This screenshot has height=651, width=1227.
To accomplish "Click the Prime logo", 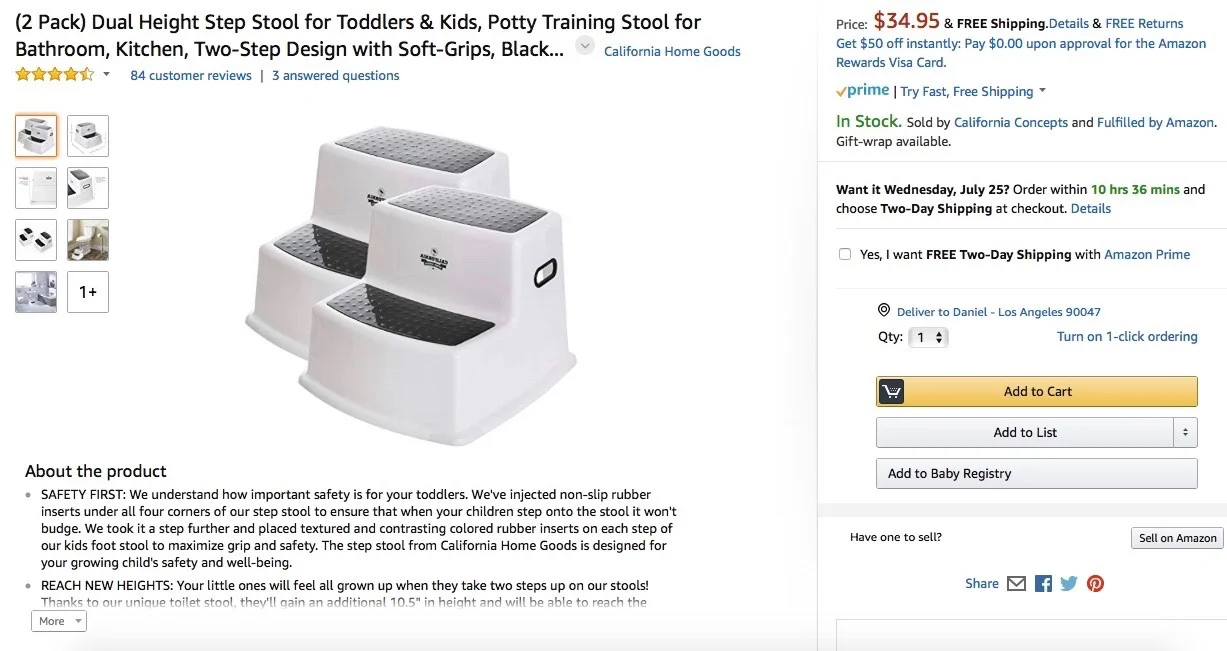I will 863,91.
